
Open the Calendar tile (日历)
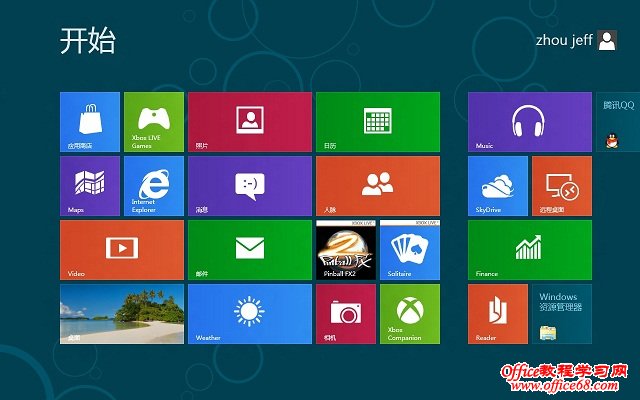click(378, 122)
